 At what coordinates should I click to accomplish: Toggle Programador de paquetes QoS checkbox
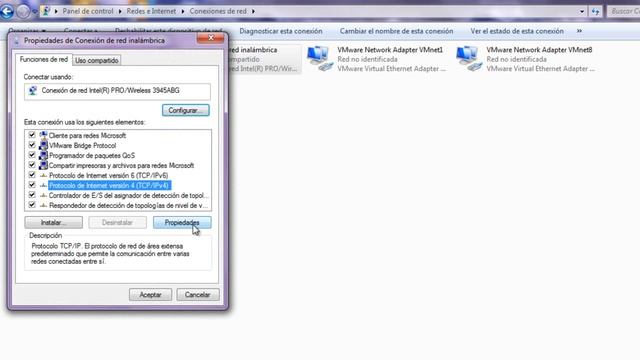32,155
